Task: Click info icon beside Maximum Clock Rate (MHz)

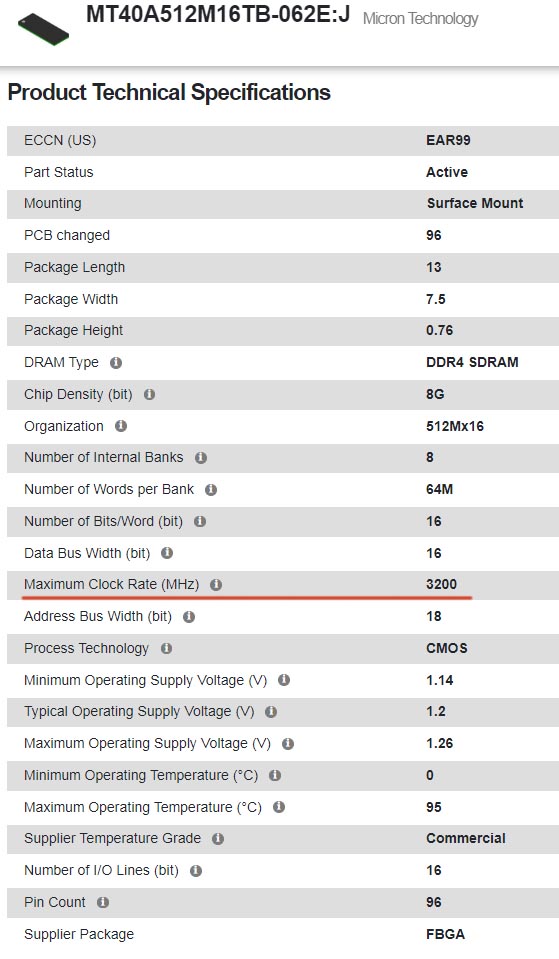Action: 216,585
